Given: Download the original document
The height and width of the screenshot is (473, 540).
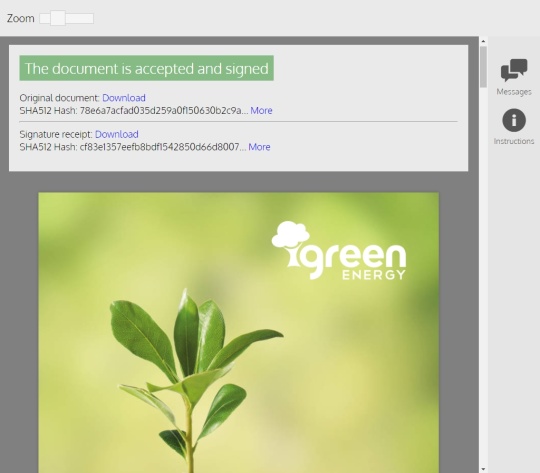Looking at the screenshot, I should tap(124, 98).
